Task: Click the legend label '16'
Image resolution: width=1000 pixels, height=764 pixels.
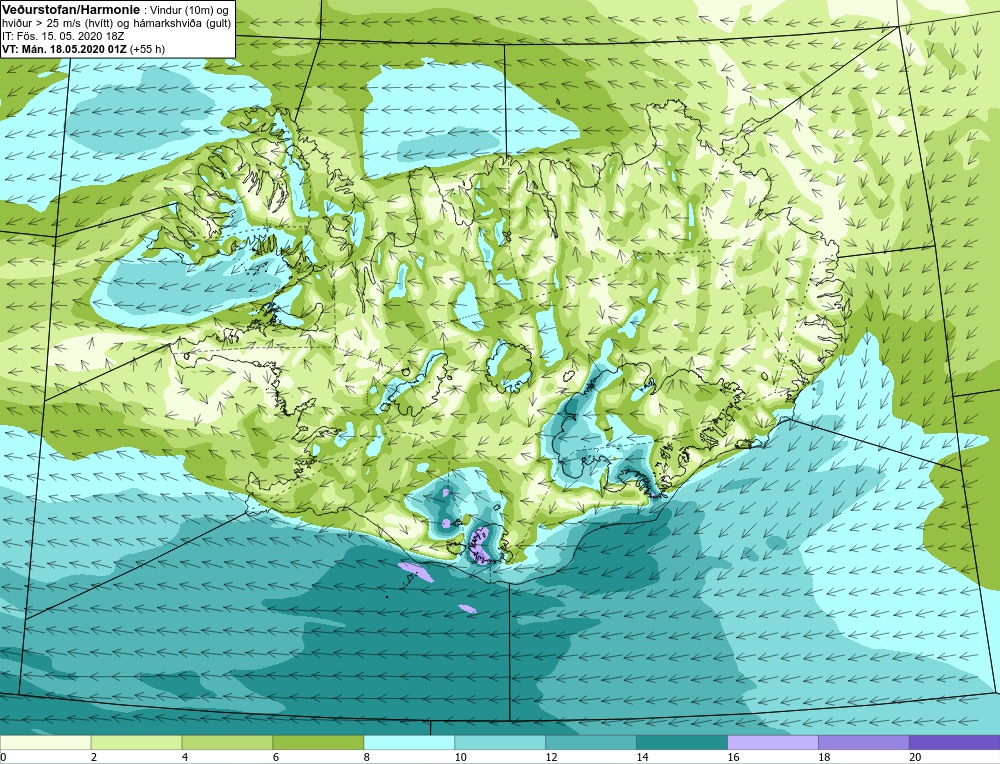Action: 733,757
